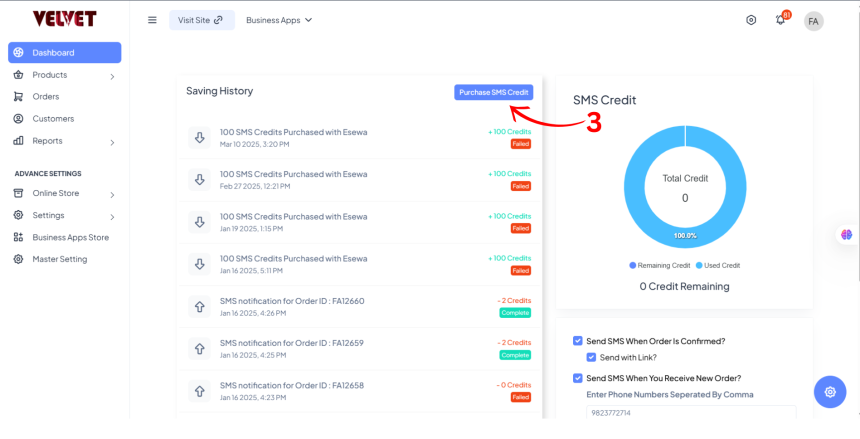The height and width of the screenshot is (439, 860).
Task: Click the Business Apps Store icon
Action: tap(19, 238)
